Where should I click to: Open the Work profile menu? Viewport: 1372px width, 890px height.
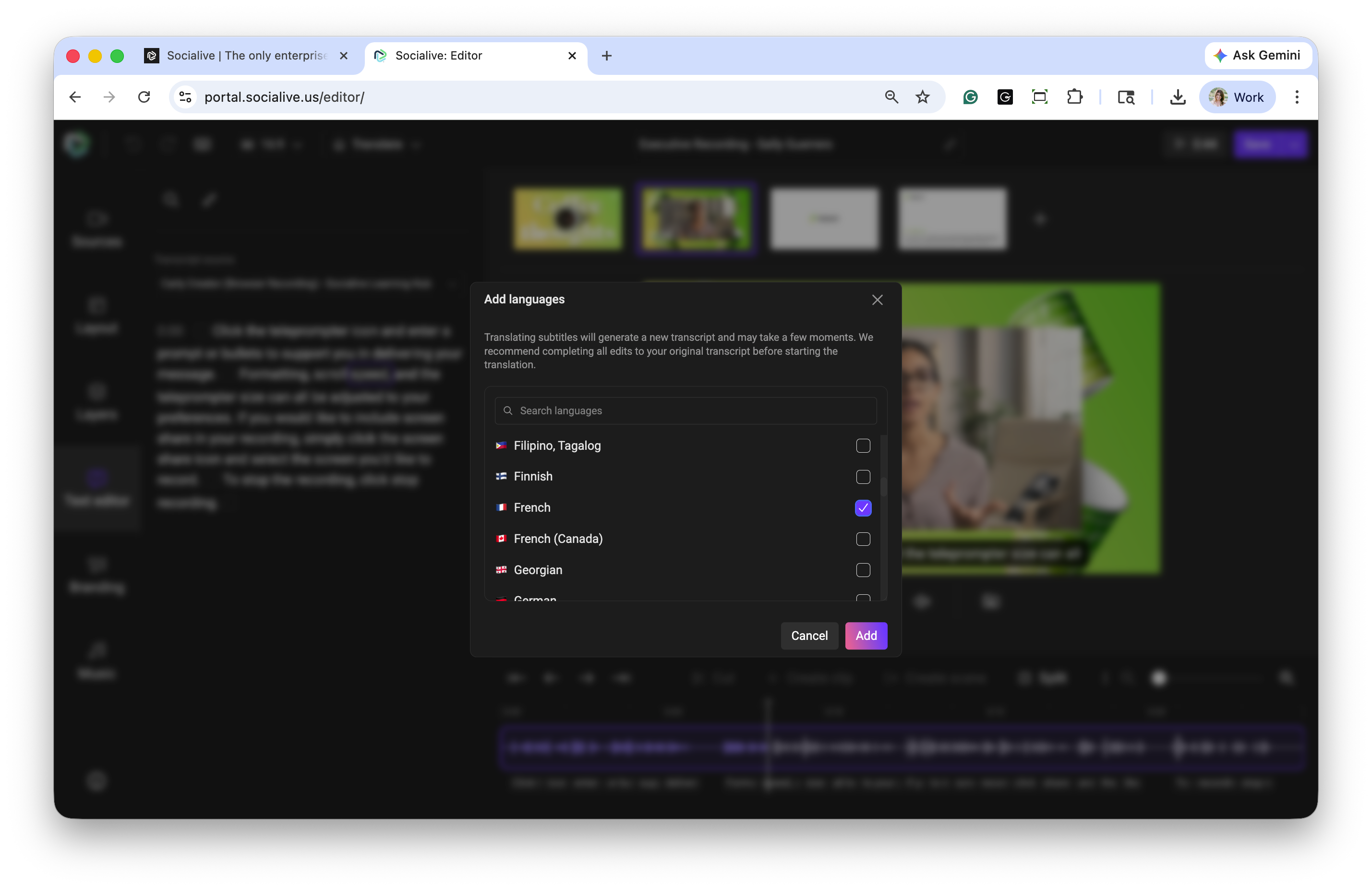point(1237,97)
